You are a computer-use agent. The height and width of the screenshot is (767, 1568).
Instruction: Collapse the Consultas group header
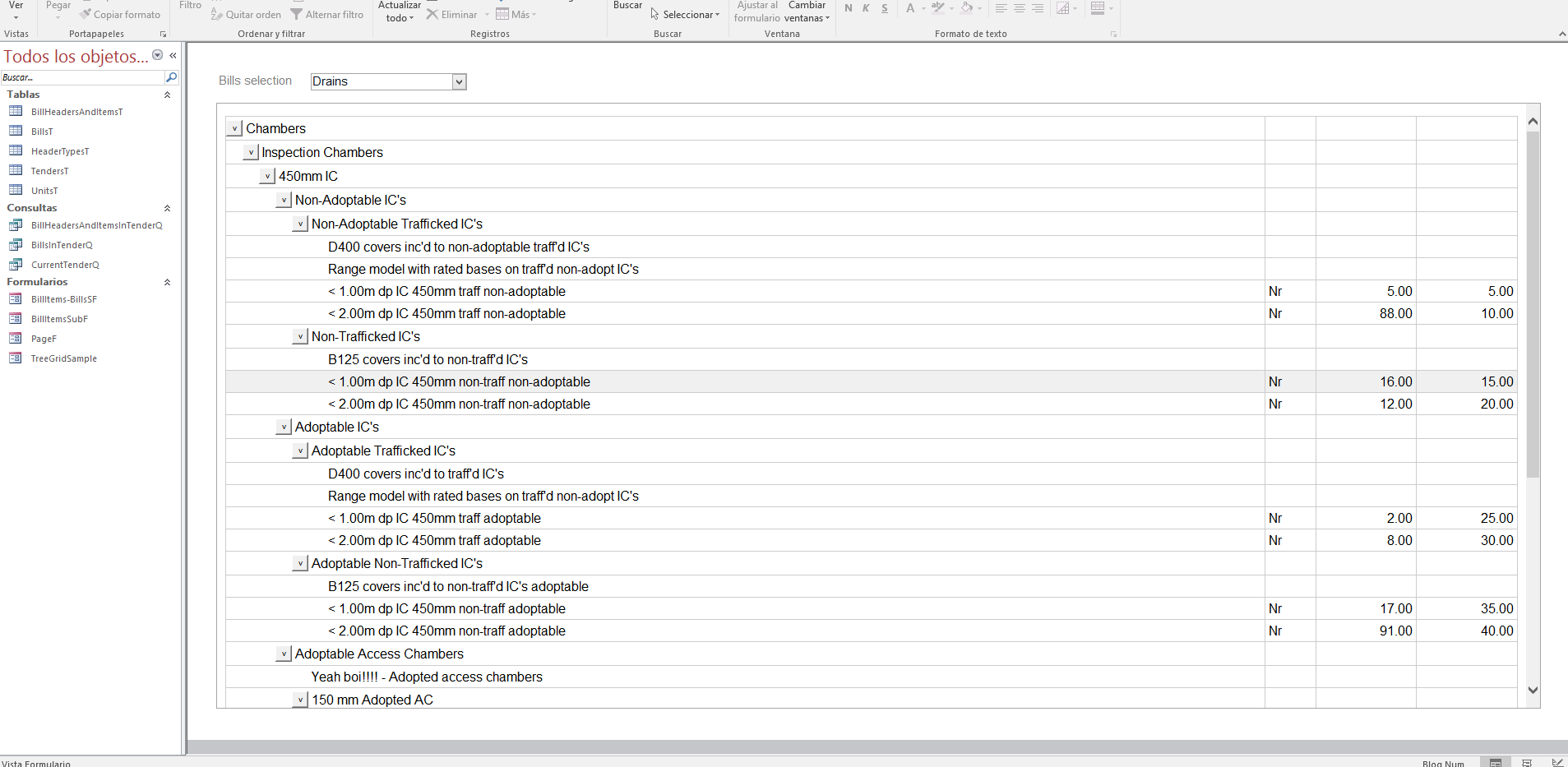click(x=167, y=208)
